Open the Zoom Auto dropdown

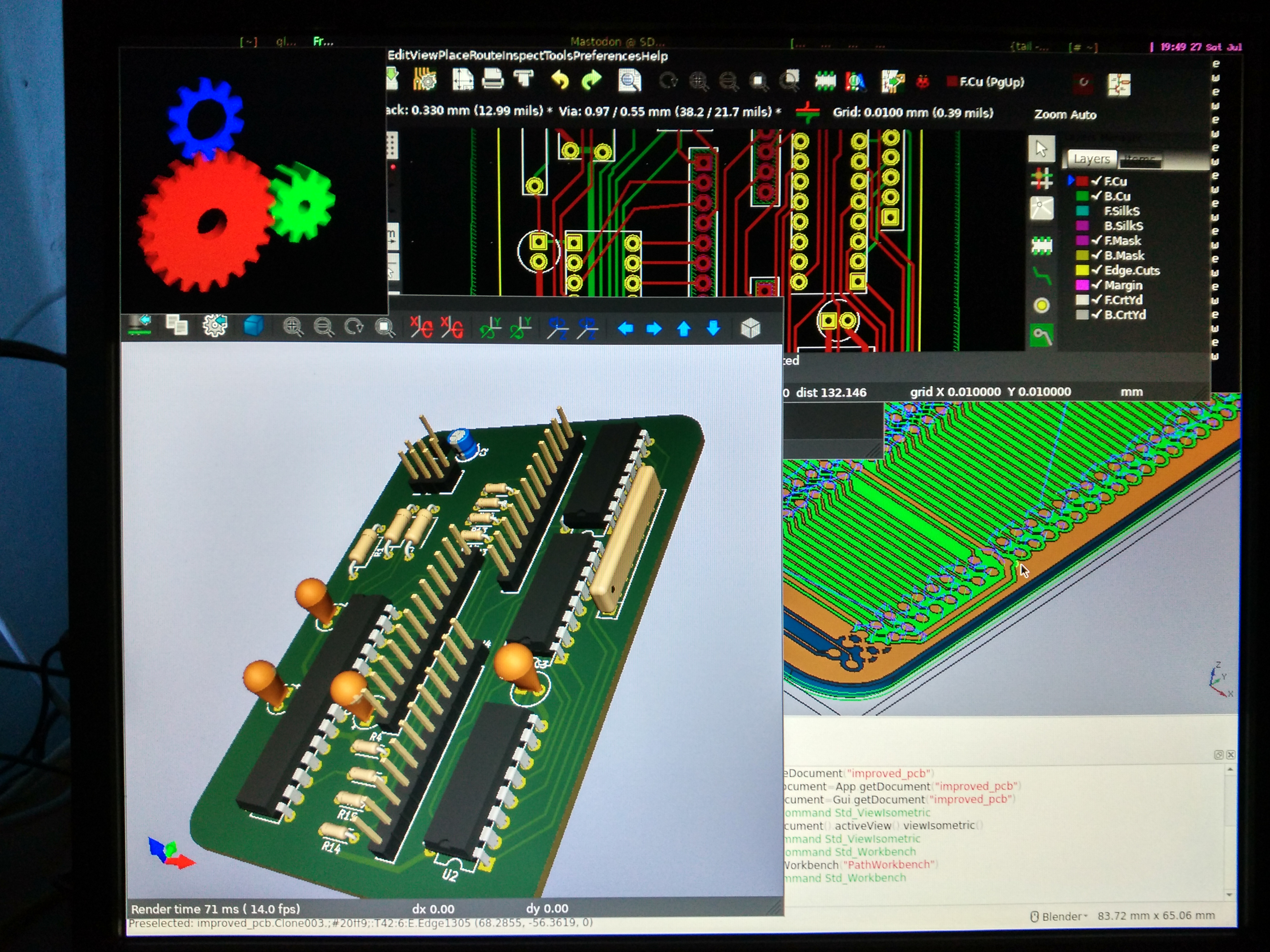click(1065, 115)
